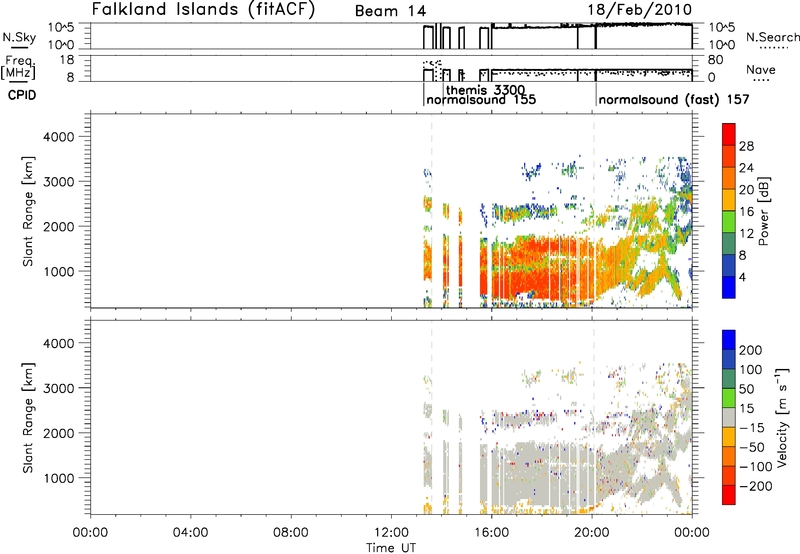Click the '4000' tick on the power panel
800x554 pixels.
58,137
